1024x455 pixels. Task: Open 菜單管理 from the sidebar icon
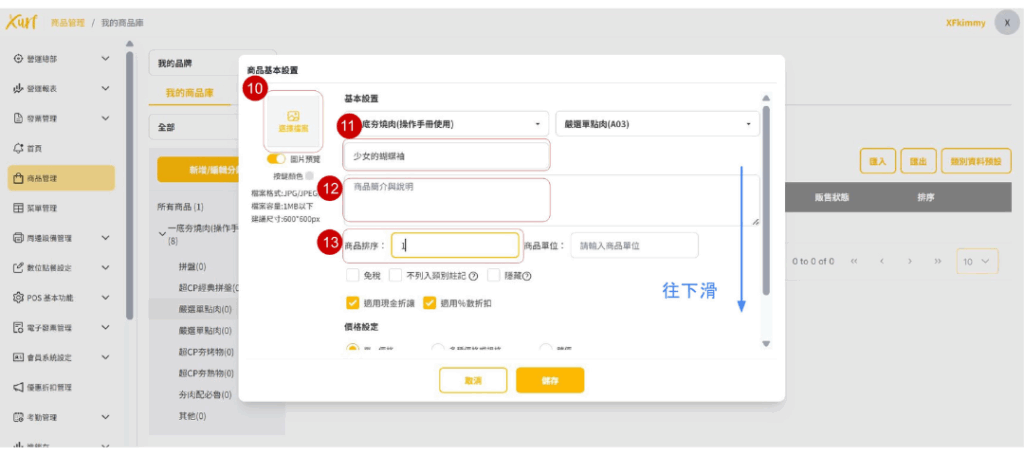point(18,208)
